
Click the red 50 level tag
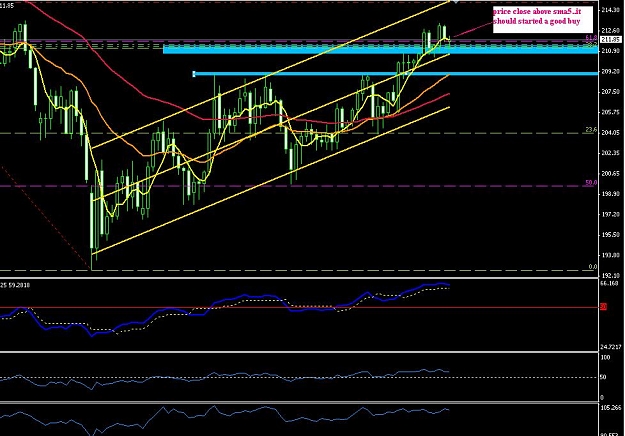(x=603, y=306)
